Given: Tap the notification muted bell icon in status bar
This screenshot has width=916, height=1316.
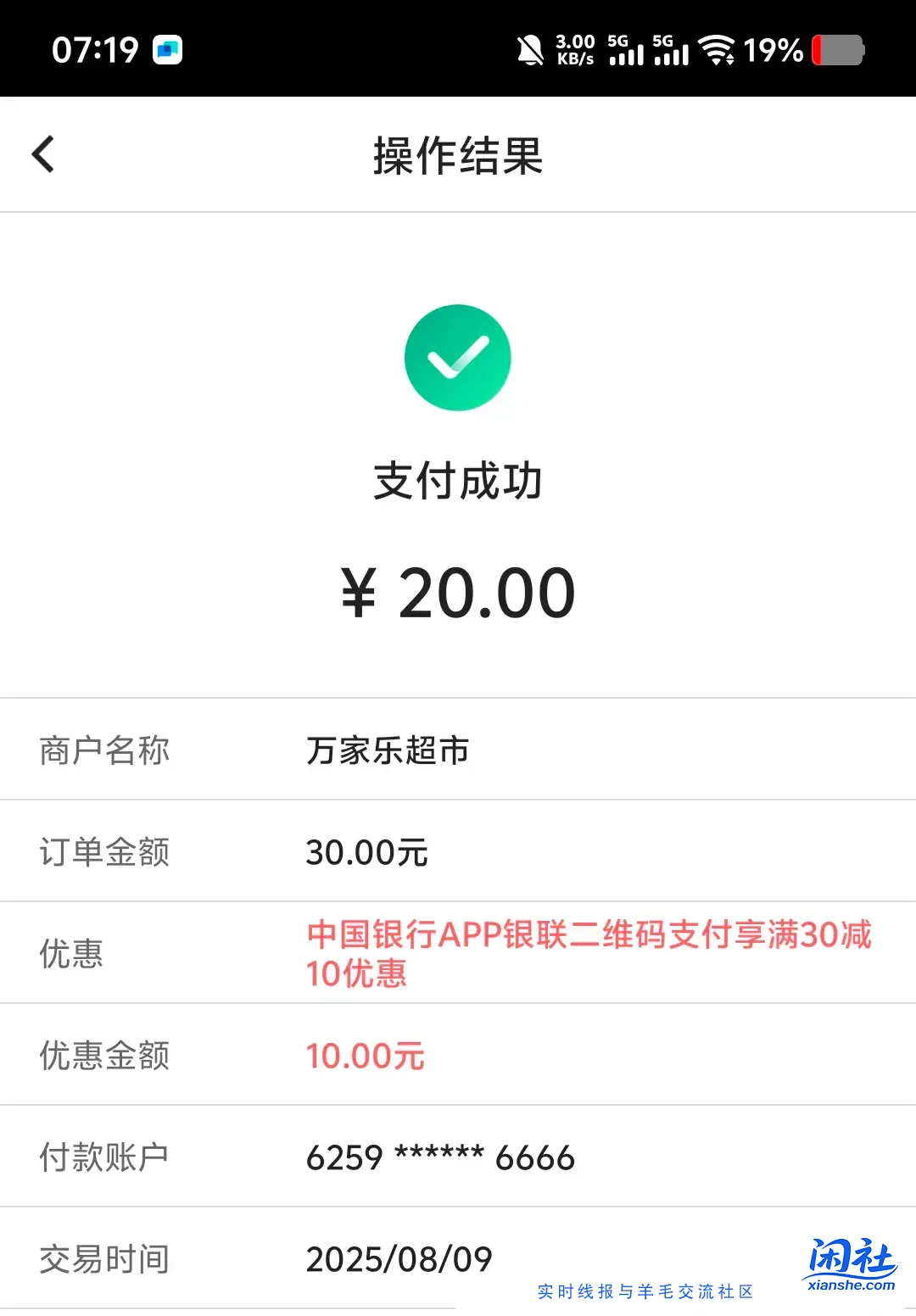Looking at the screenshot, I should [x=530, y=51].
